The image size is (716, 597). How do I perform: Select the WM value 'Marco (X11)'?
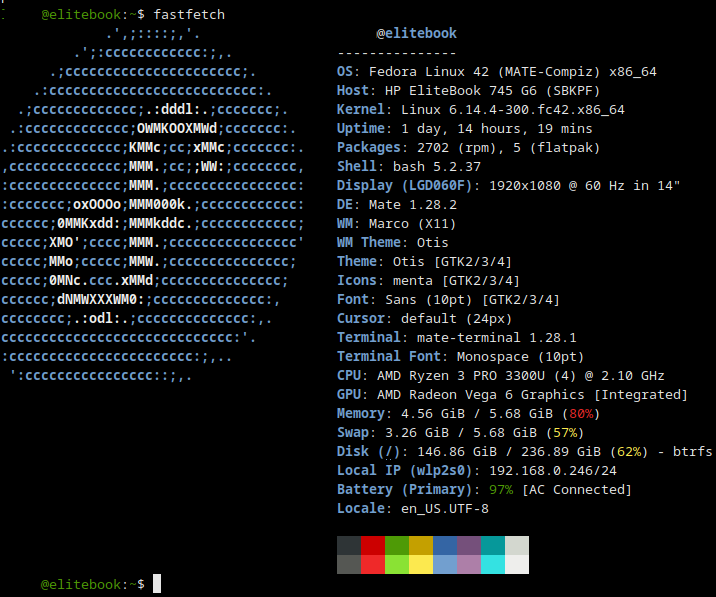click(x=413, y=224)
